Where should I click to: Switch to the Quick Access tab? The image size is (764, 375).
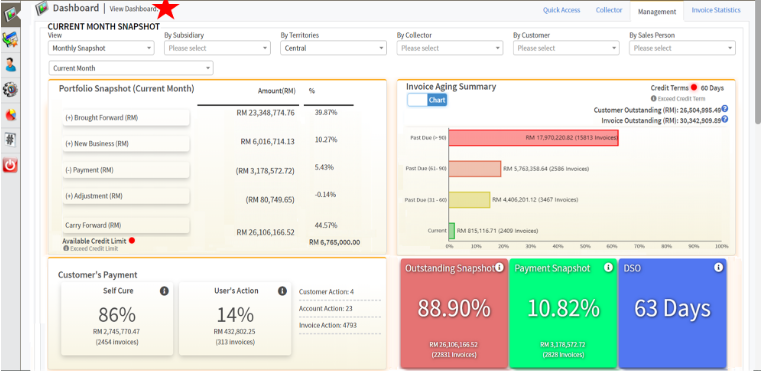tap(561, 10)
